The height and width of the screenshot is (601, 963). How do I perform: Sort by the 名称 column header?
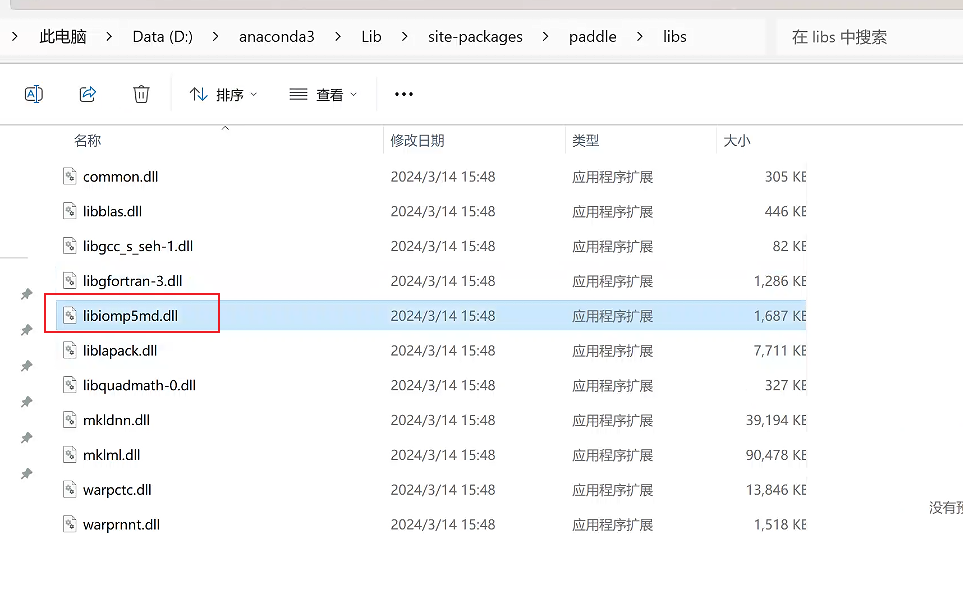(x=87, y=141)
